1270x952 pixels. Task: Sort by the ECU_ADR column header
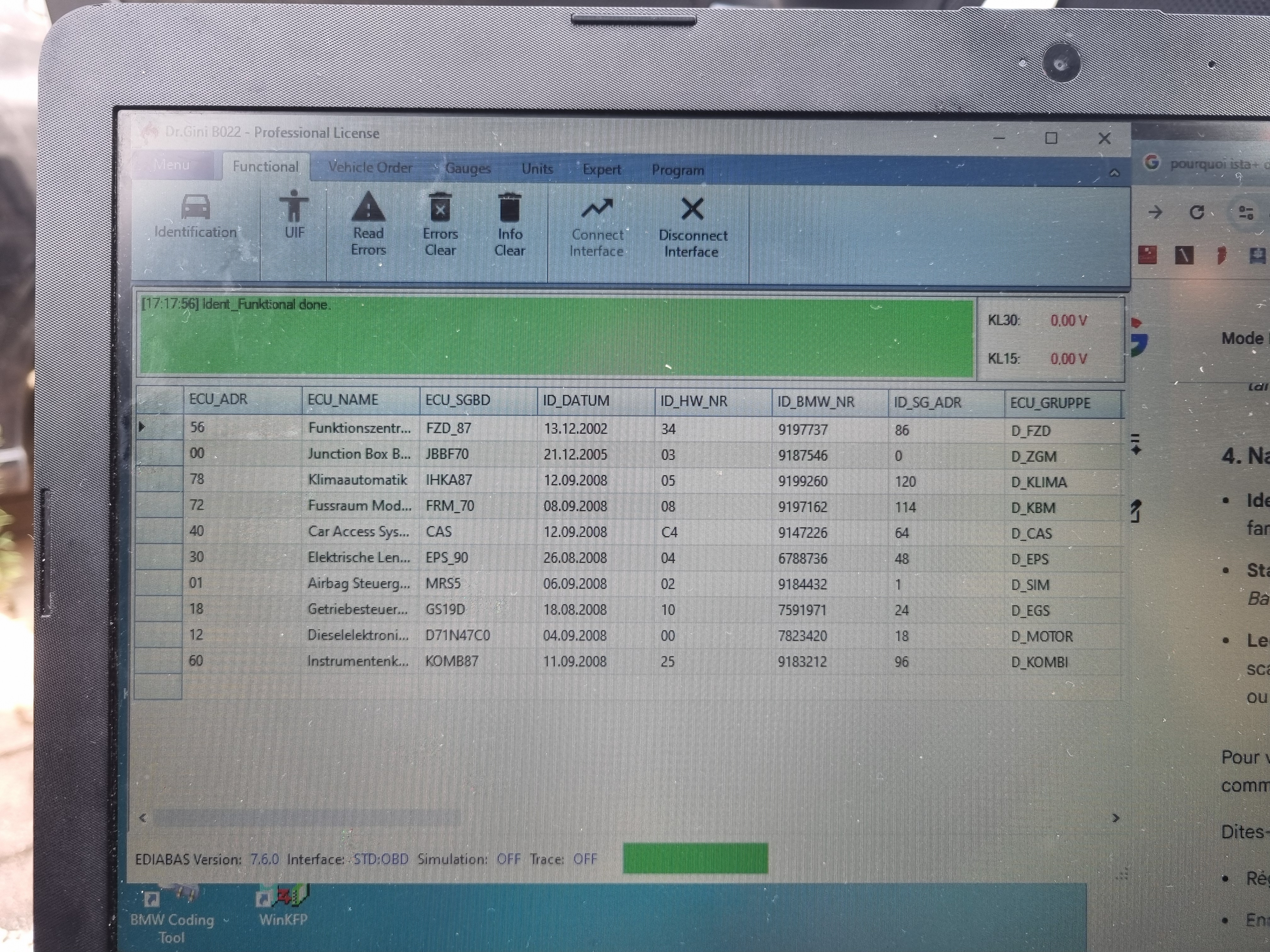pyautogui.click(x=242, y=399)
